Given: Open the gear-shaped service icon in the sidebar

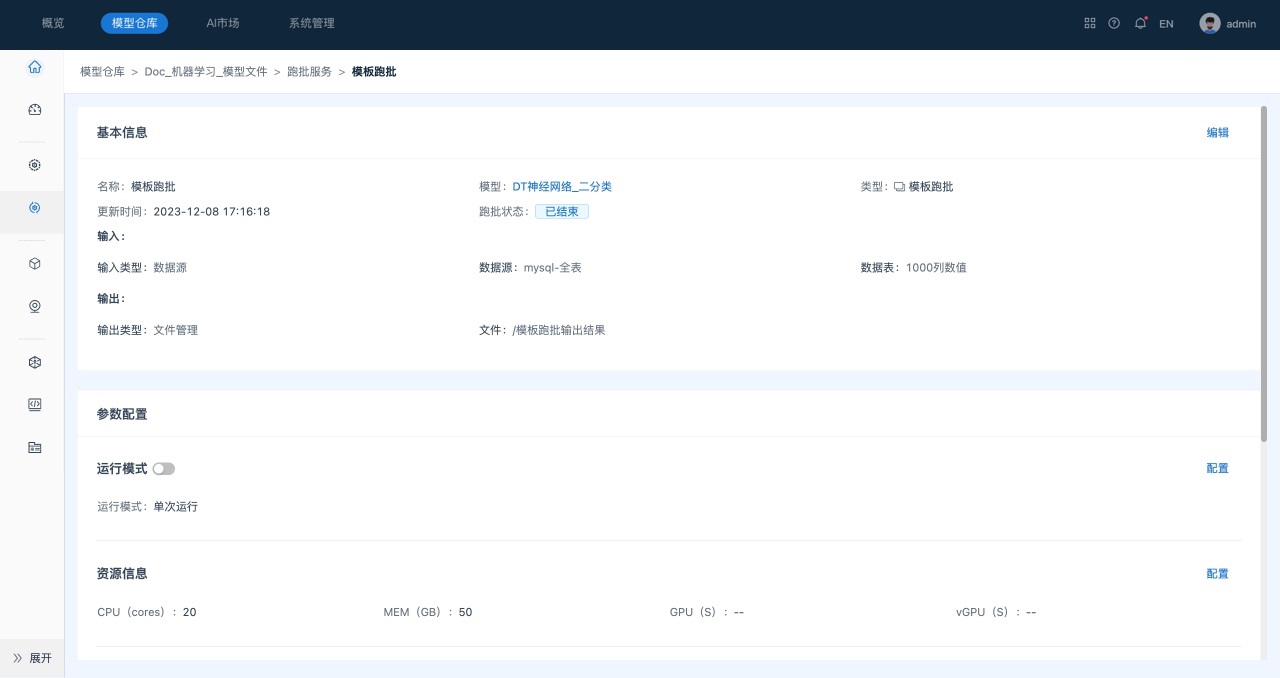Looking at the screenshot, I should 35,164.
